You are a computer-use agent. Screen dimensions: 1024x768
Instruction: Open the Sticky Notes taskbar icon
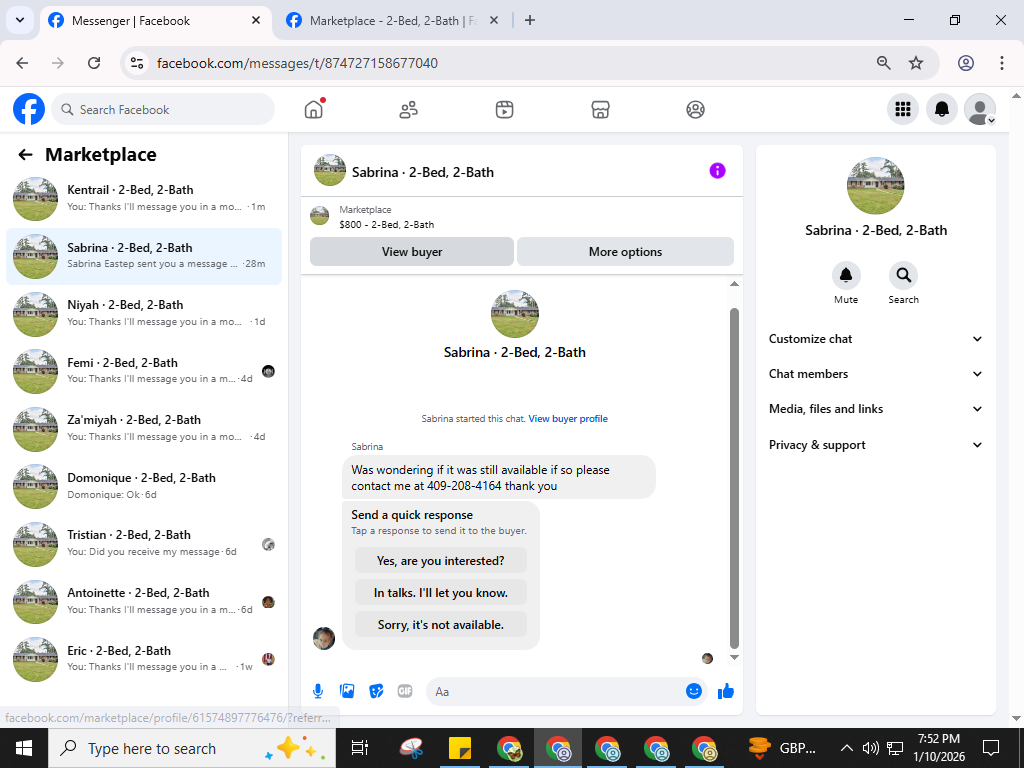pos(460,748)
